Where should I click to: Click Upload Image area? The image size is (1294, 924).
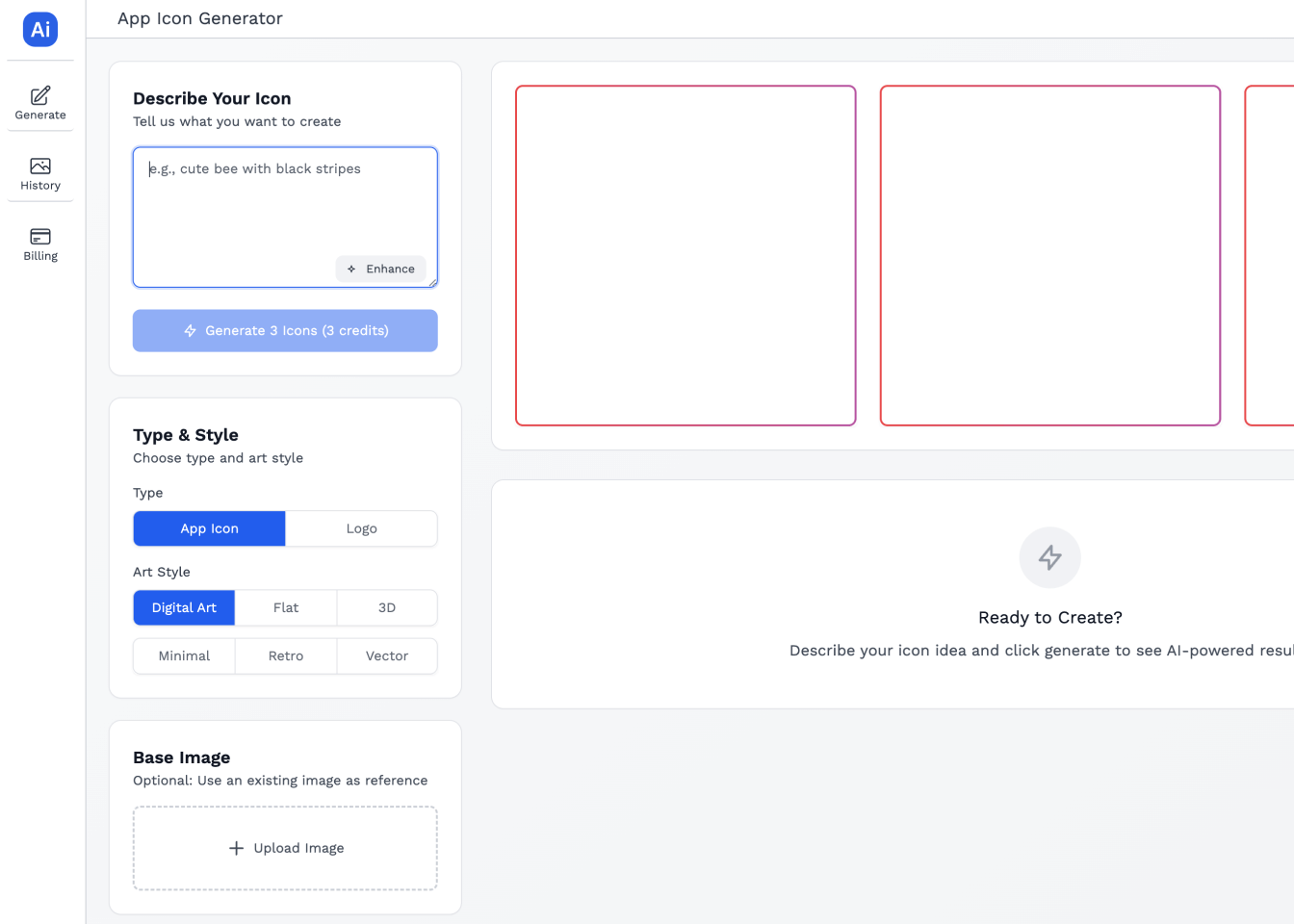pyautogui.click(x=285, y=848)
